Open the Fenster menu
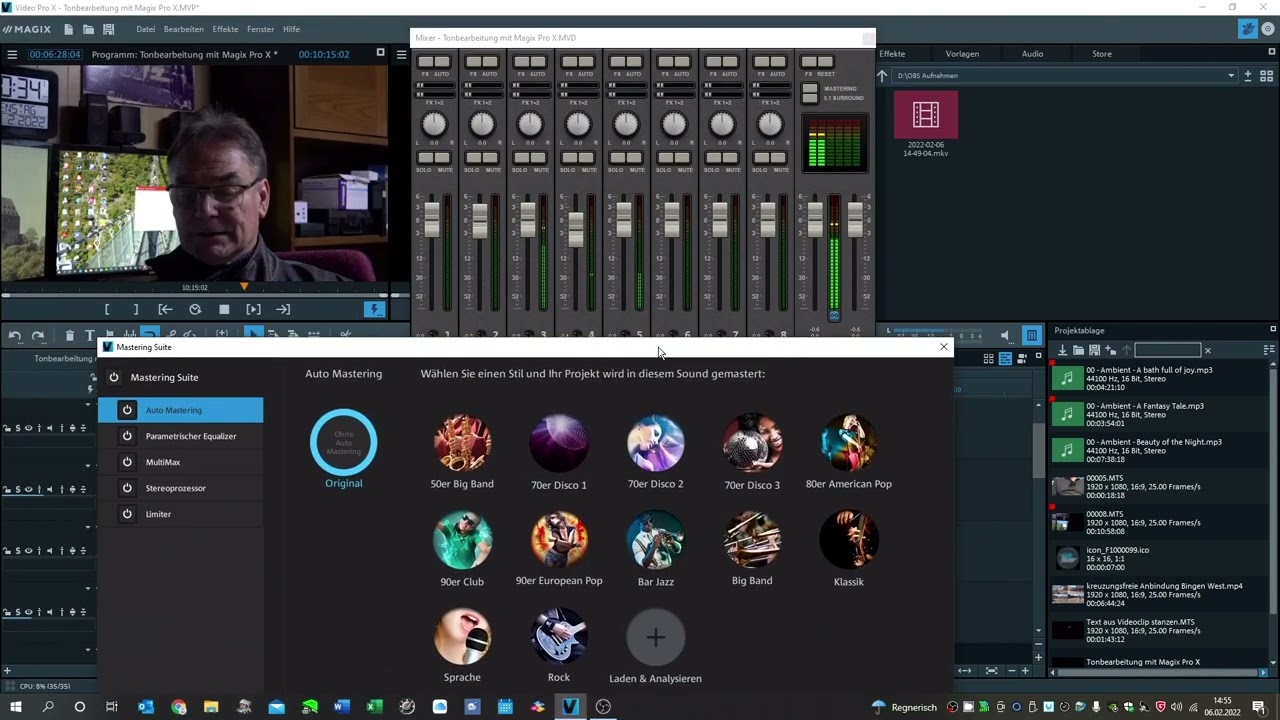This screenshot has height=720, width=1280. point(260,29)
